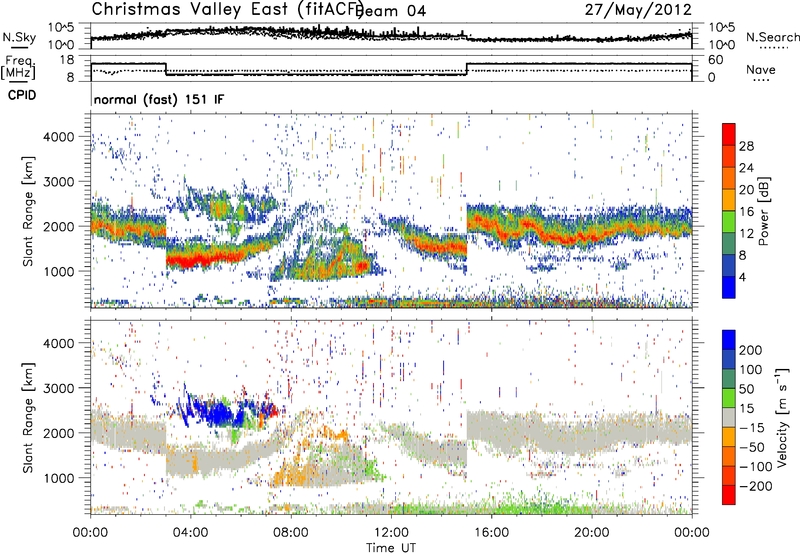Click the 'Velocity [m s-1]' colorbar title

pyautogui.click(x=782, y=417)
